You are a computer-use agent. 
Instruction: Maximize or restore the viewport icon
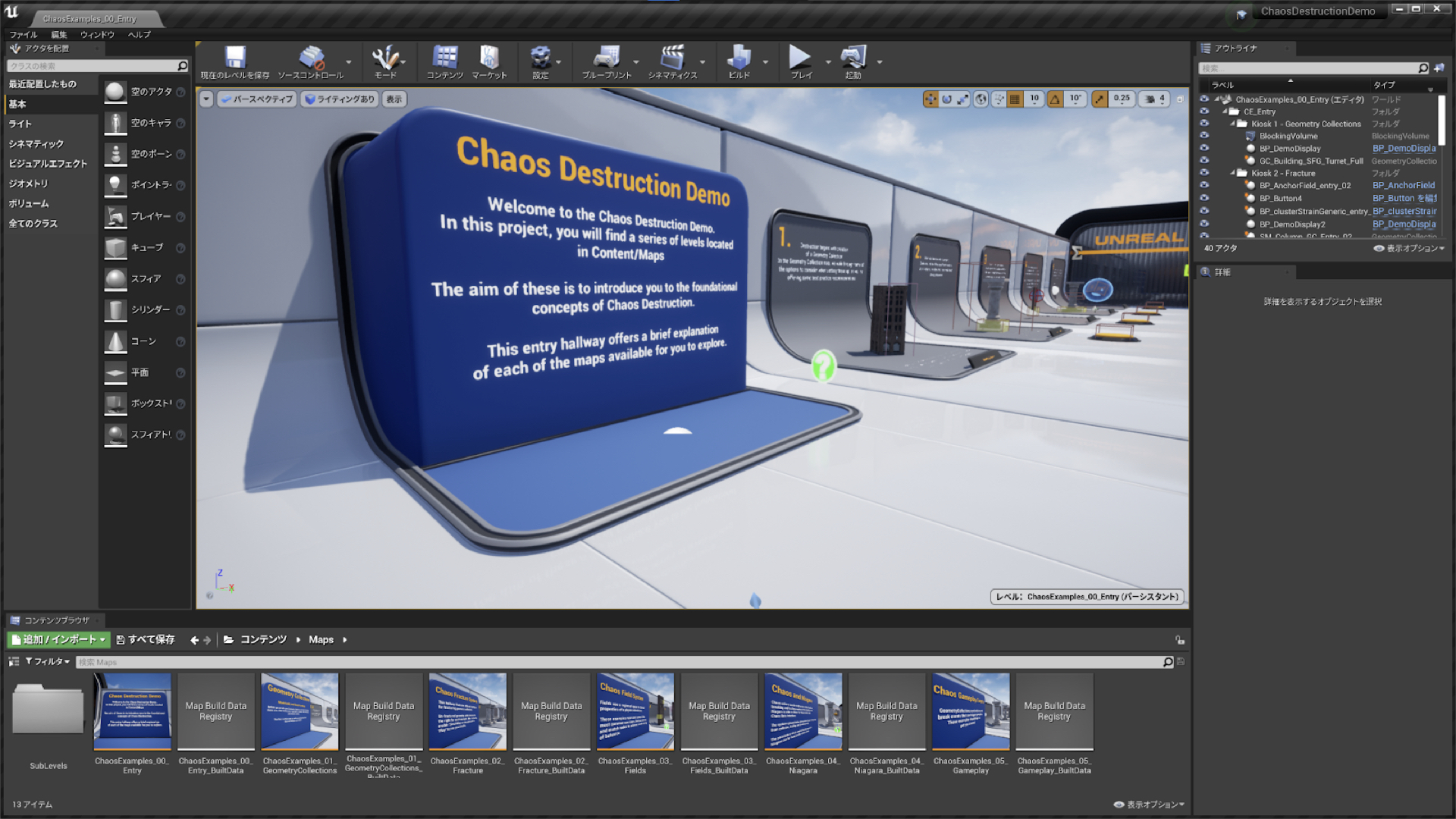pos(1180,99)
